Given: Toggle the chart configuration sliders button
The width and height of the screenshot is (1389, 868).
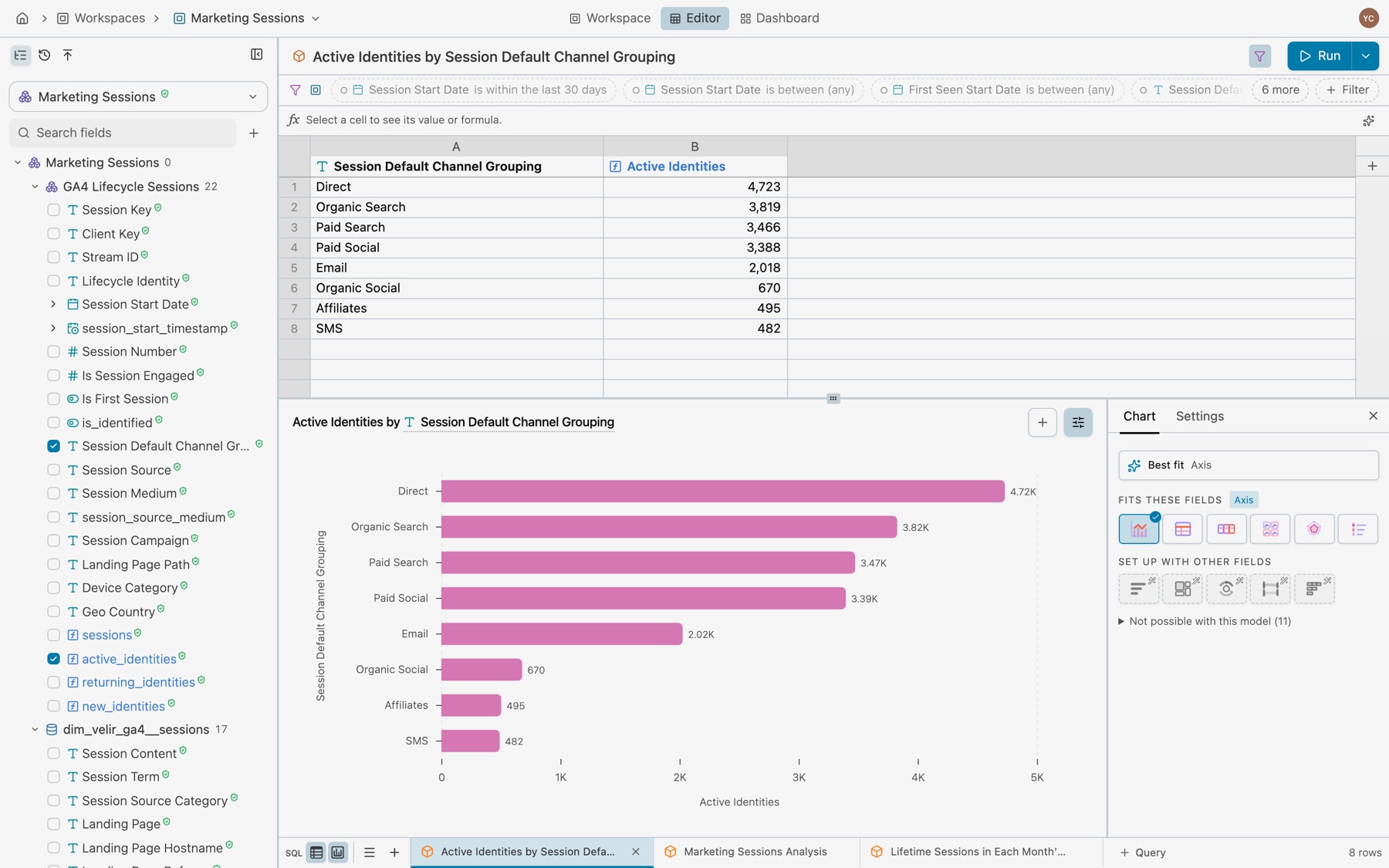Looking at the screenshot, I should pos(1078,422).
